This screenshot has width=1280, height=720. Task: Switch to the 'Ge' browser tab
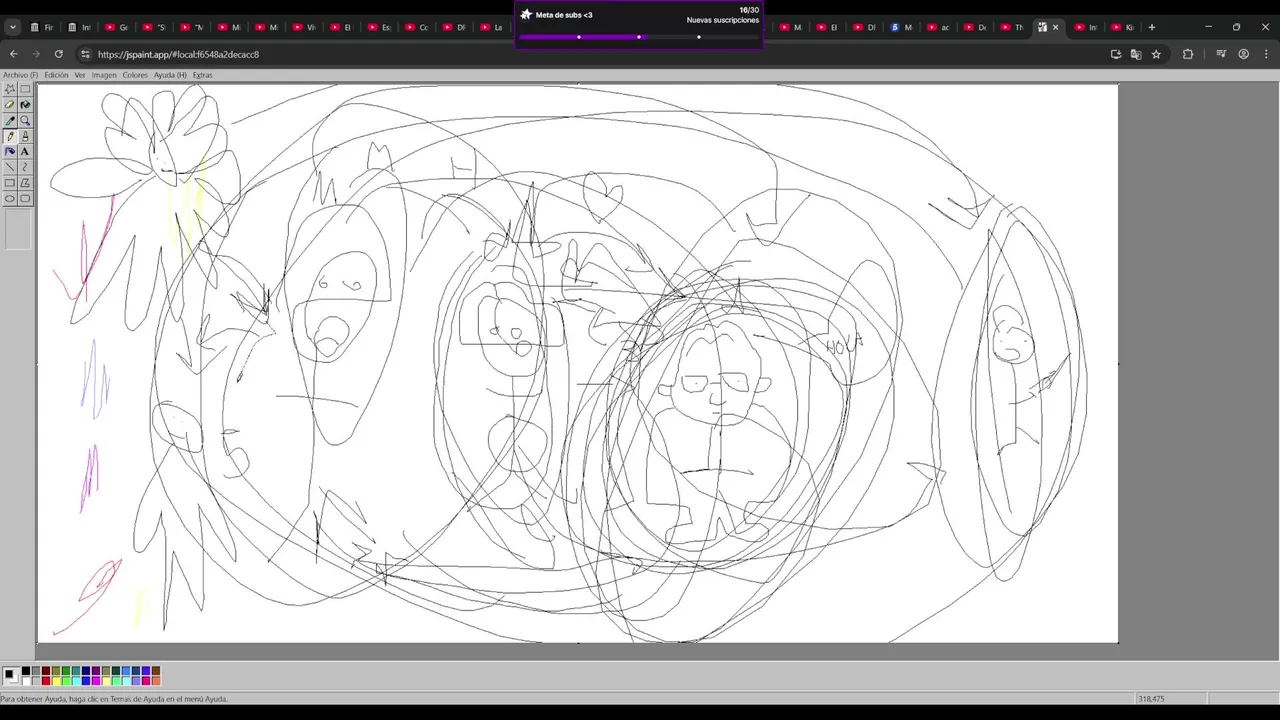click(117, 27)
